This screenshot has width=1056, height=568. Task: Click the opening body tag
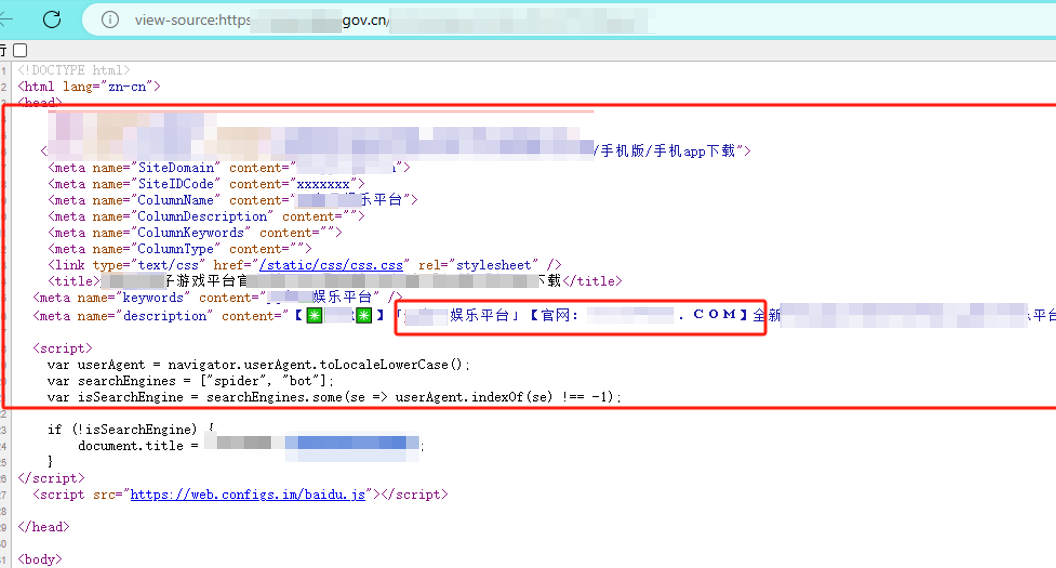(x=40, y=559)
